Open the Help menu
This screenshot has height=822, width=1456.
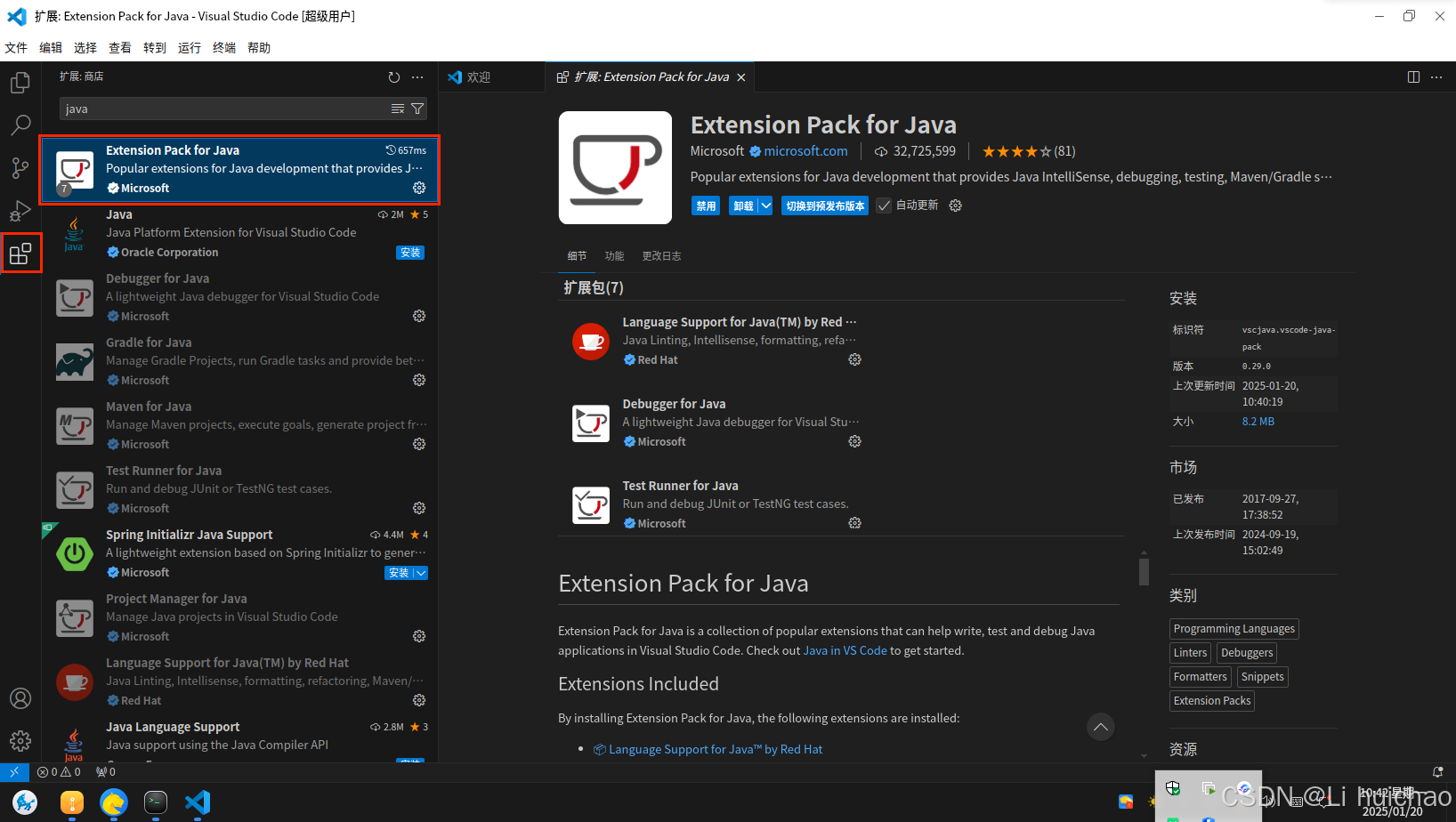tap(259, 48)
